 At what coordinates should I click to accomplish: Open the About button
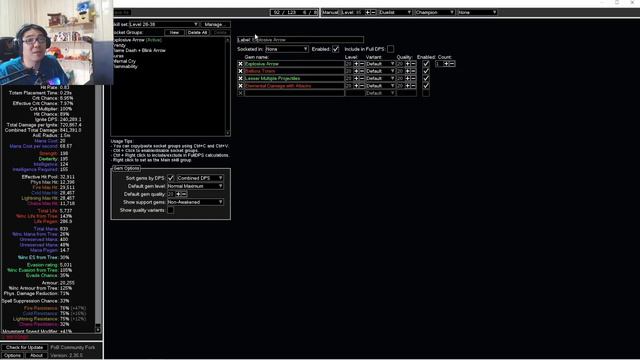coord(36,355)
